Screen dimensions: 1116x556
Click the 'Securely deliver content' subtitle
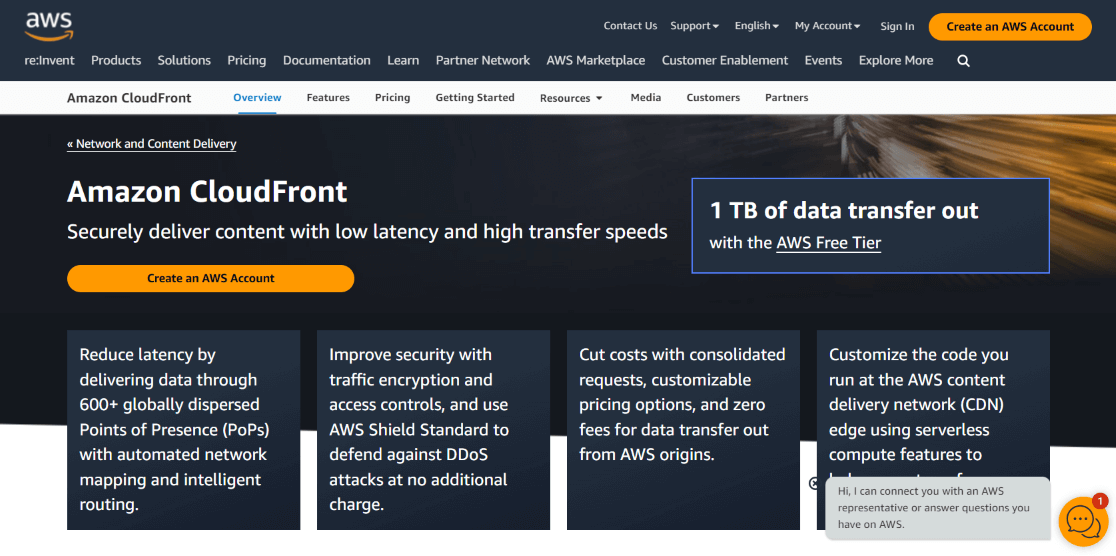367,232
